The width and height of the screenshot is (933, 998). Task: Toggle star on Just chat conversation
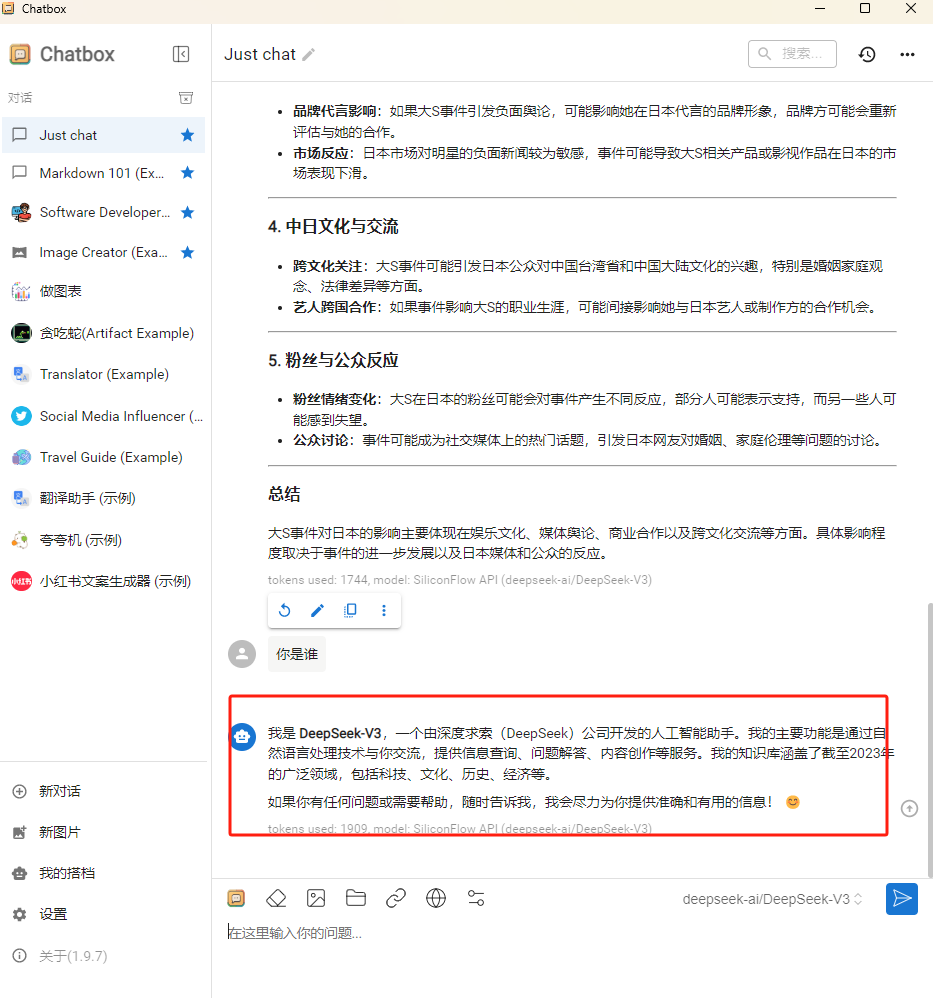coord(187,135)
